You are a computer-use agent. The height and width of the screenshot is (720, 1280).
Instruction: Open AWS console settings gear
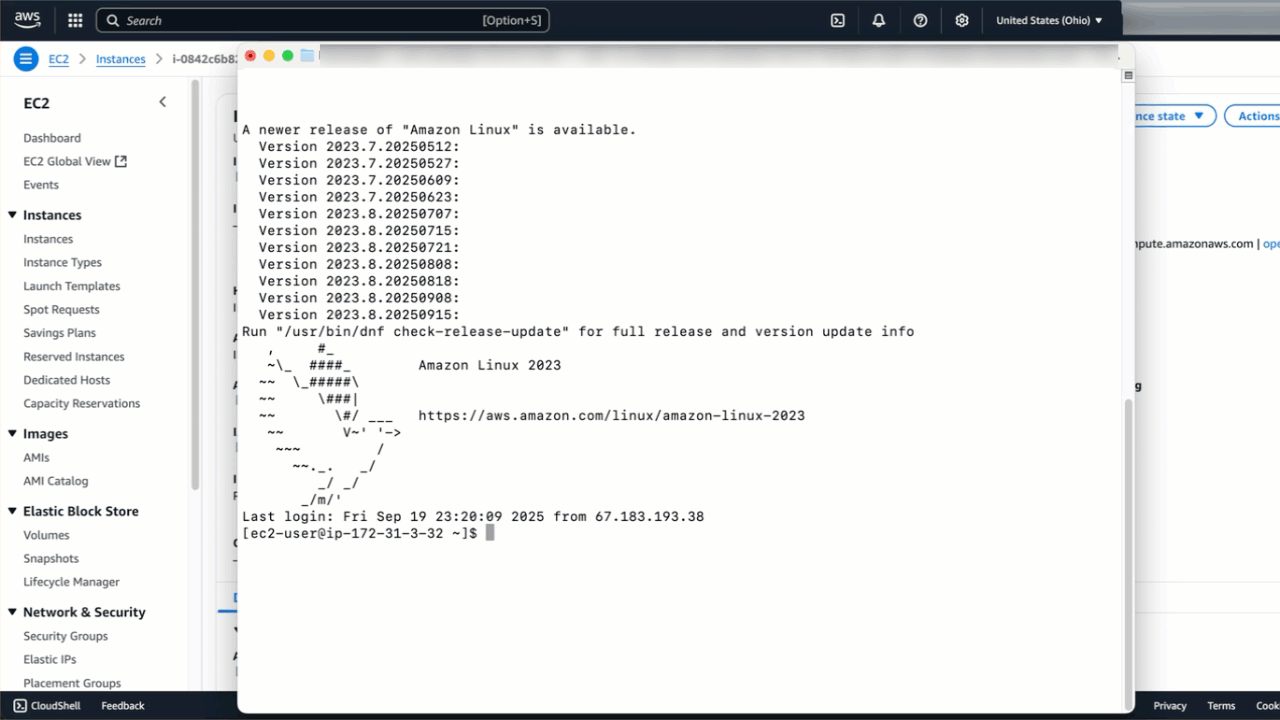[x=962, y=20]
